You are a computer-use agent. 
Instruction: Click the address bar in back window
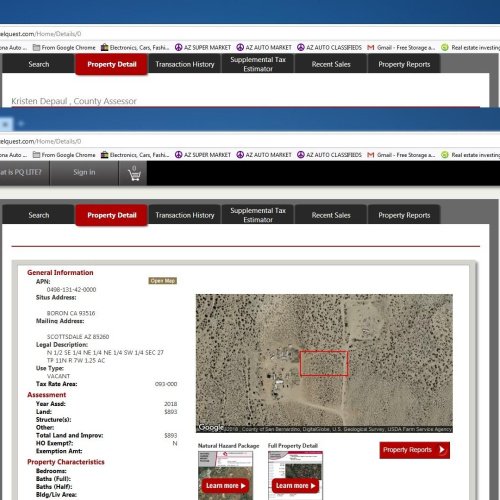click(250, 34)
